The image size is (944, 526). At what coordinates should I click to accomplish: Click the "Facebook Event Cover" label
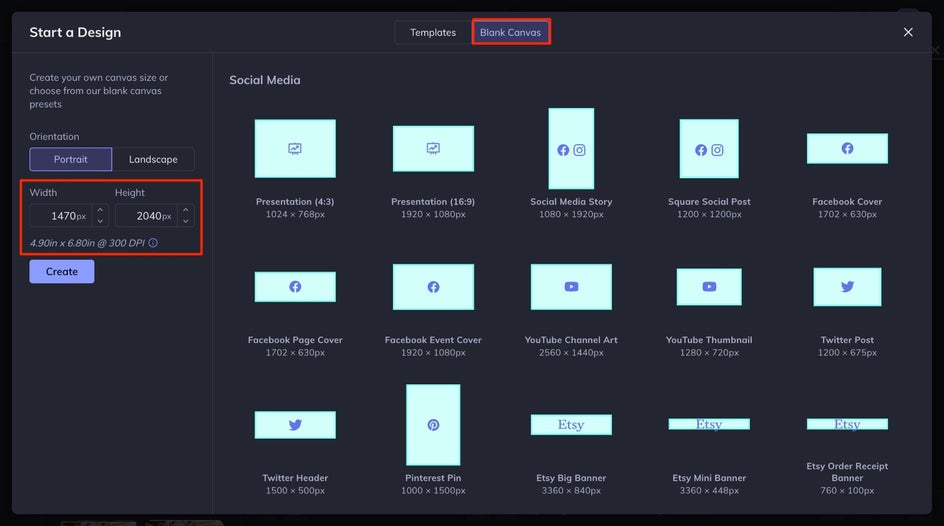(433, 340)
